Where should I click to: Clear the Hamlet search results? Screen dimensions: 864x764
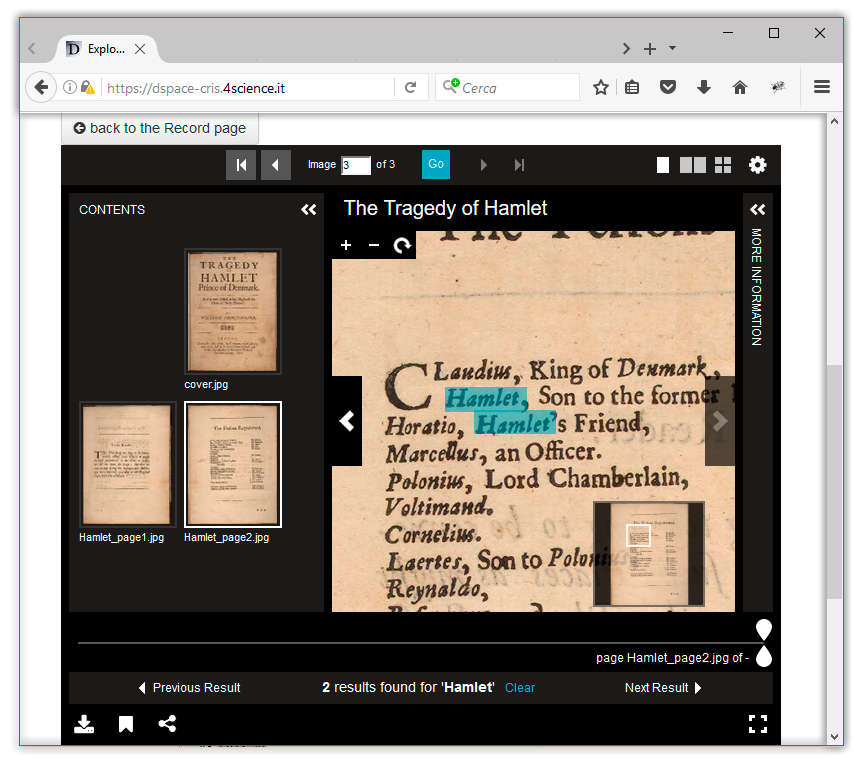tap(520, 687)
